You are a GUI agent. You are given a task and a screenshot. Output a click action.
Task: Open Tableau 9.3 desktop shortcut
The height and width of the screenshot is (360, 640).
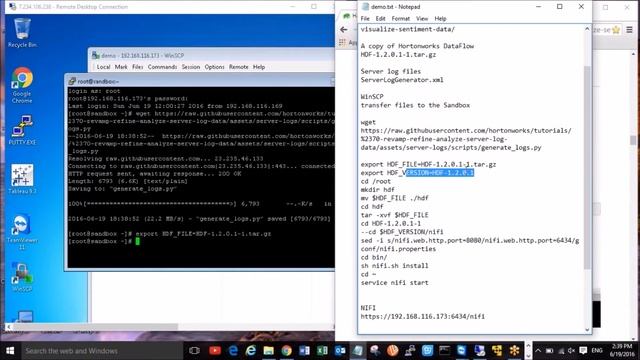point(22,179)
